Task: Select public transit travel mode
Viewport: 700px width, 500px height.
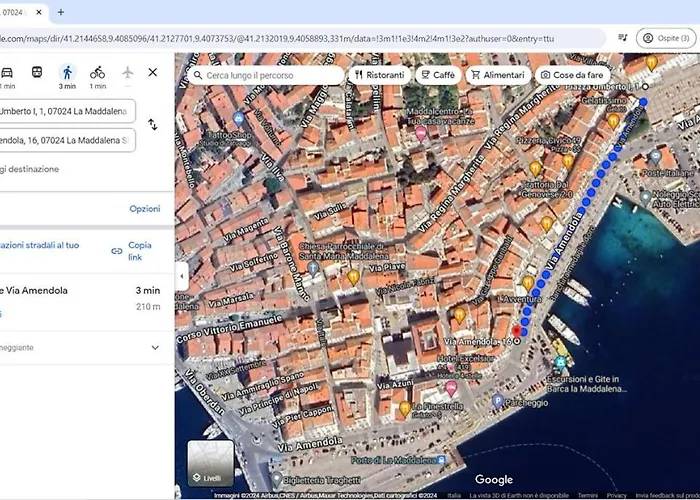Action: (x=37, y=72)
